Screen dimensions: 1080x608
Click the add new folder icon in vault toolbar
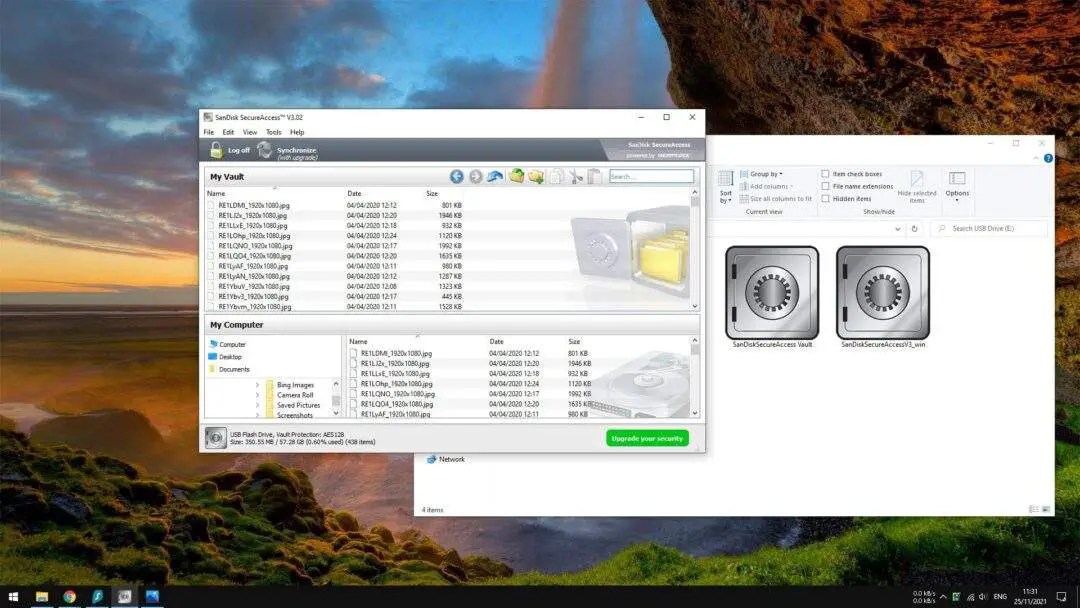click(x=536, y=176)
